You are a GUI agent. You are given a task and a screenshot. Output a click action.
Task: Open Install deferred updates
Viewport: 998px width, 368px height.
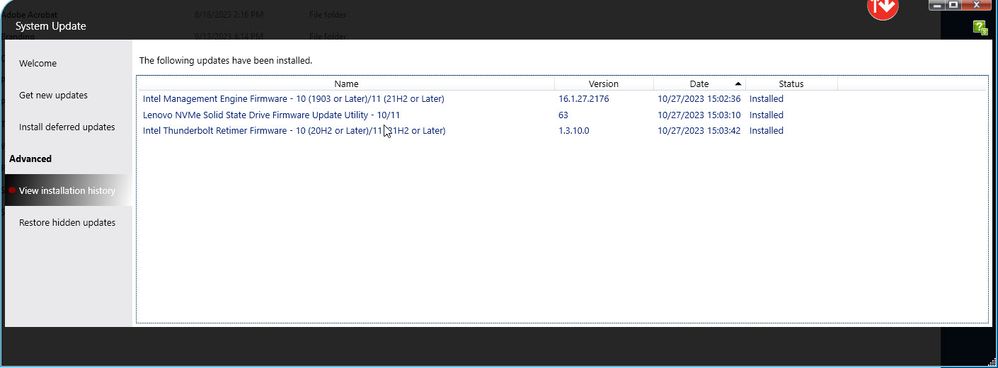tap(67, 127)
